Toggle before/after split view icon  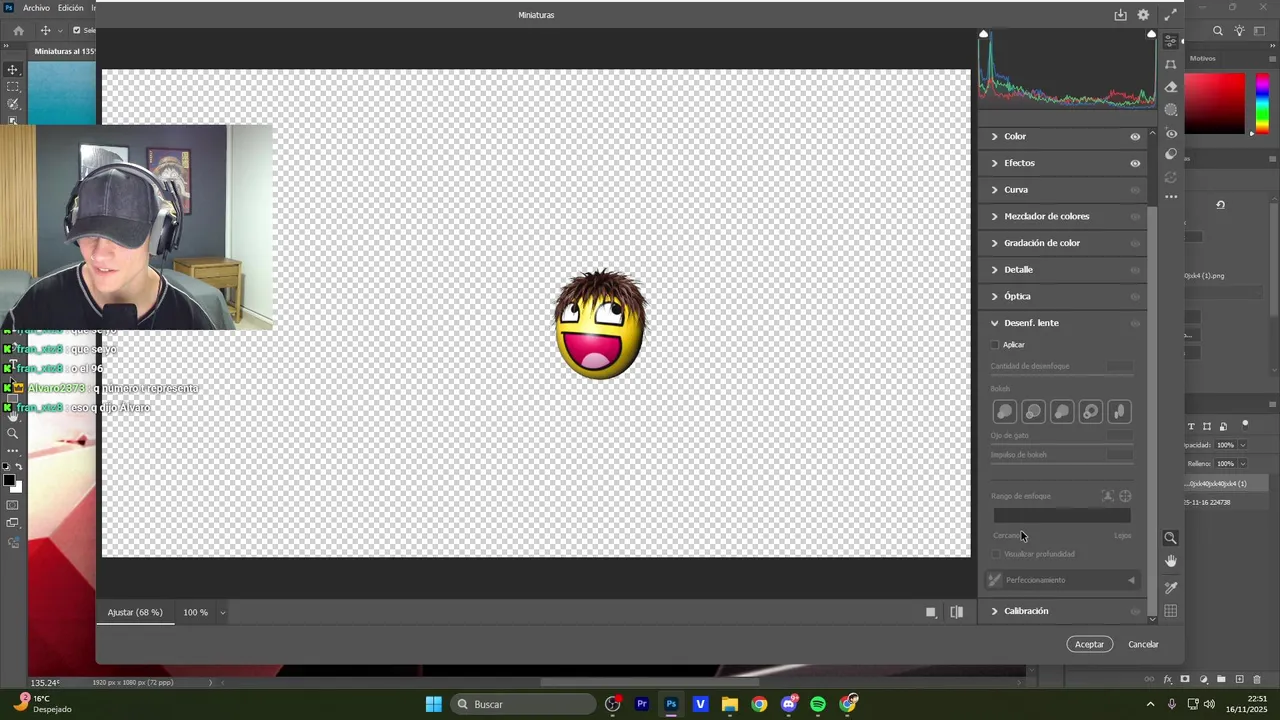point(957,612)
